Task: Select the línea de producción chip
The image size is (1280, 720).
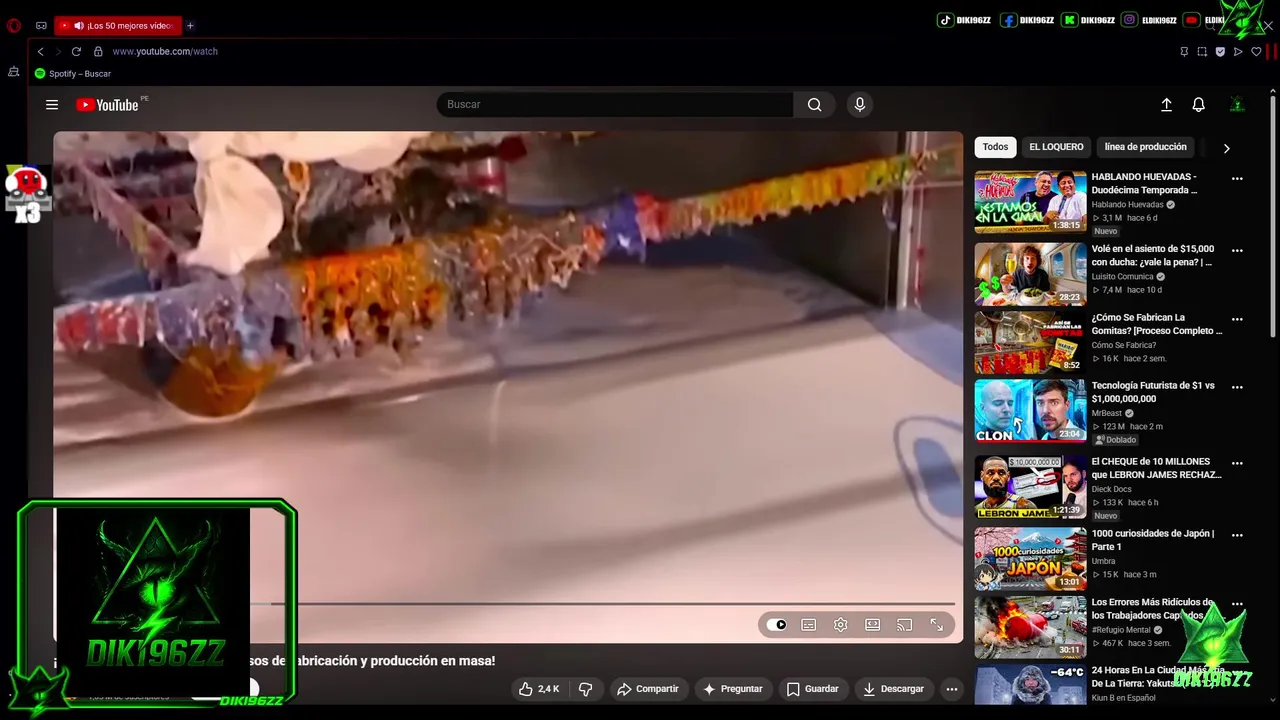Action: 1145,147
